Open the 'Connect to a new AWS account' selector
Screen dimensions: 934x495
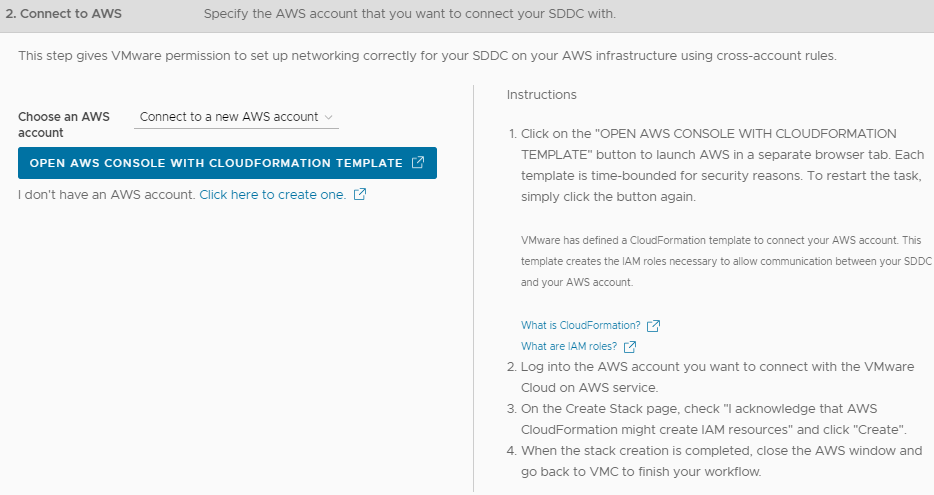(x=236, y=117)
